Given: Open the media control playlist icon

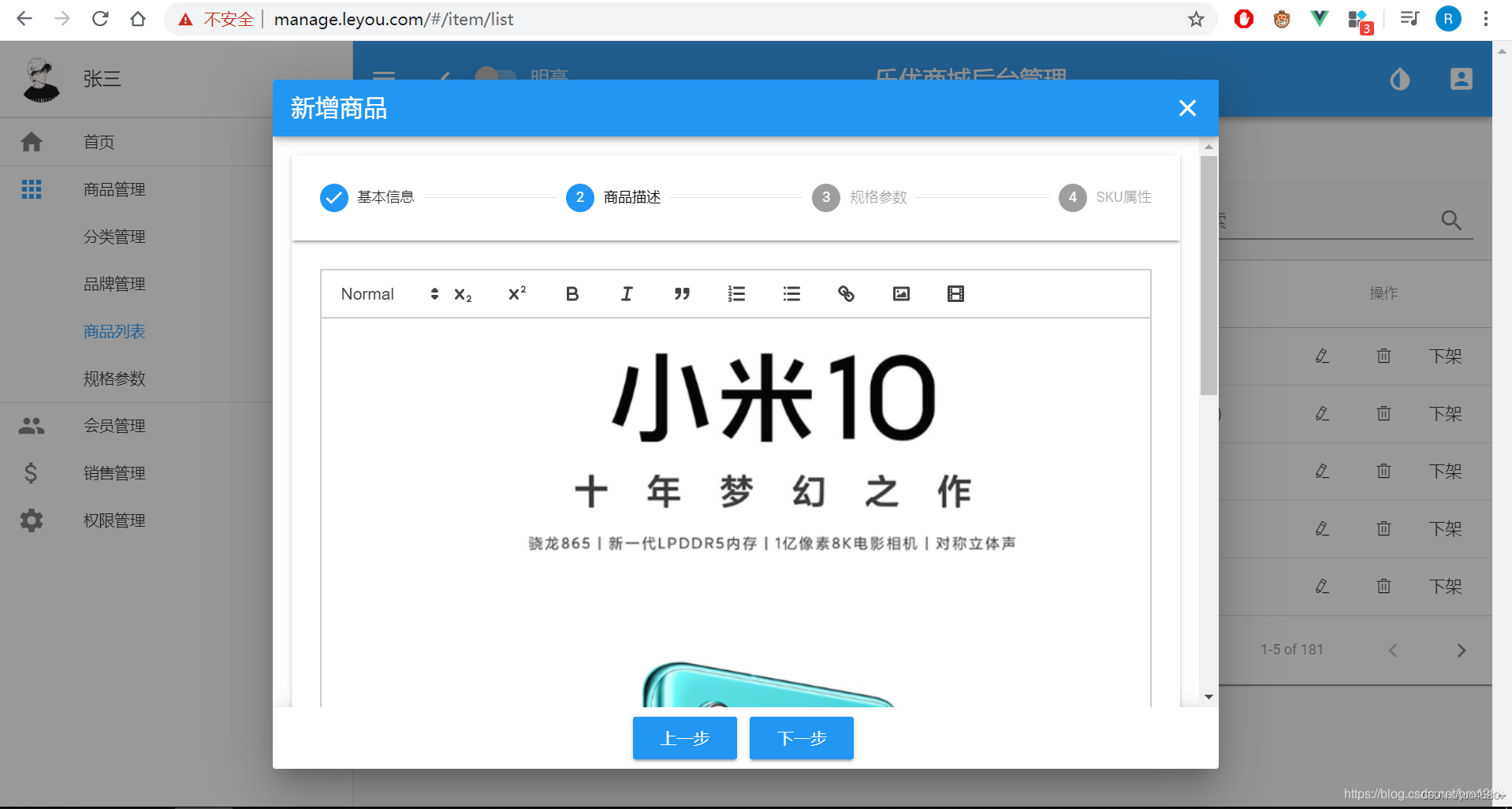Looking at the screenshot, I should coord(1410,19).
